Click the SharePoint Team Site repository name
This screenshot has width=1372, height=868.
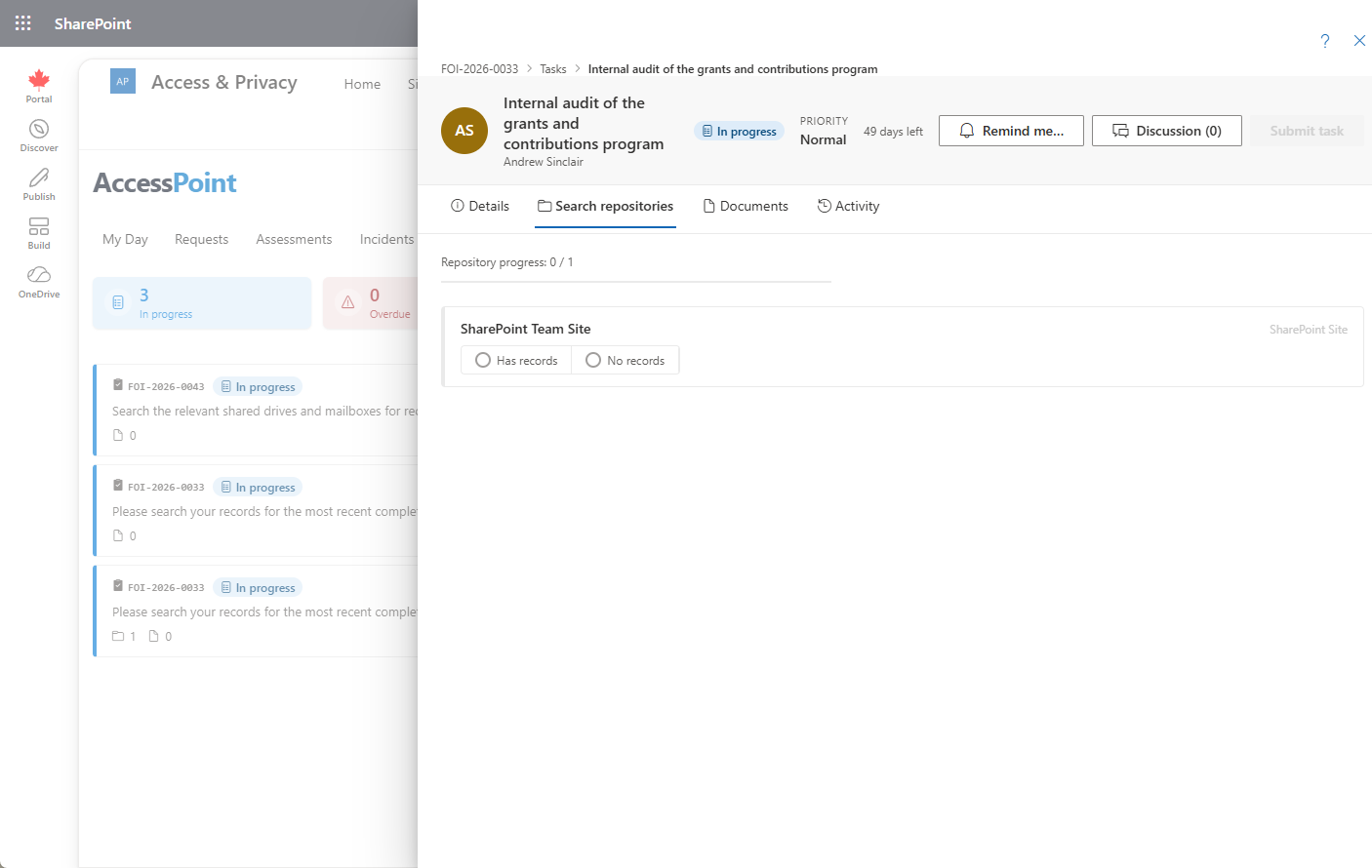pyautogui.click(x=525, y=330)
